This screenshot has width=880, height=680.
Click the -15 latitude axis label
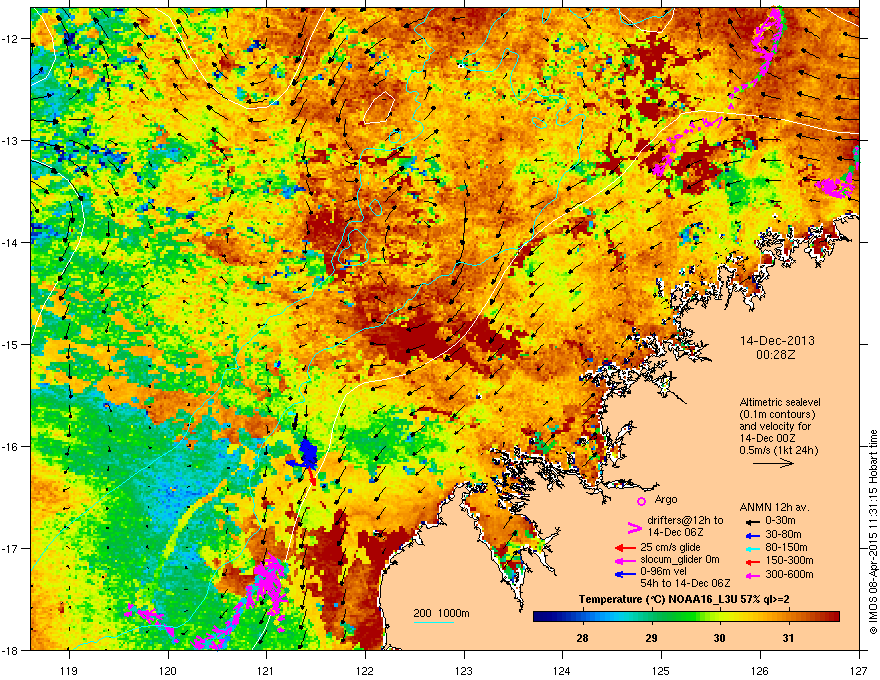tap(10, 344)
